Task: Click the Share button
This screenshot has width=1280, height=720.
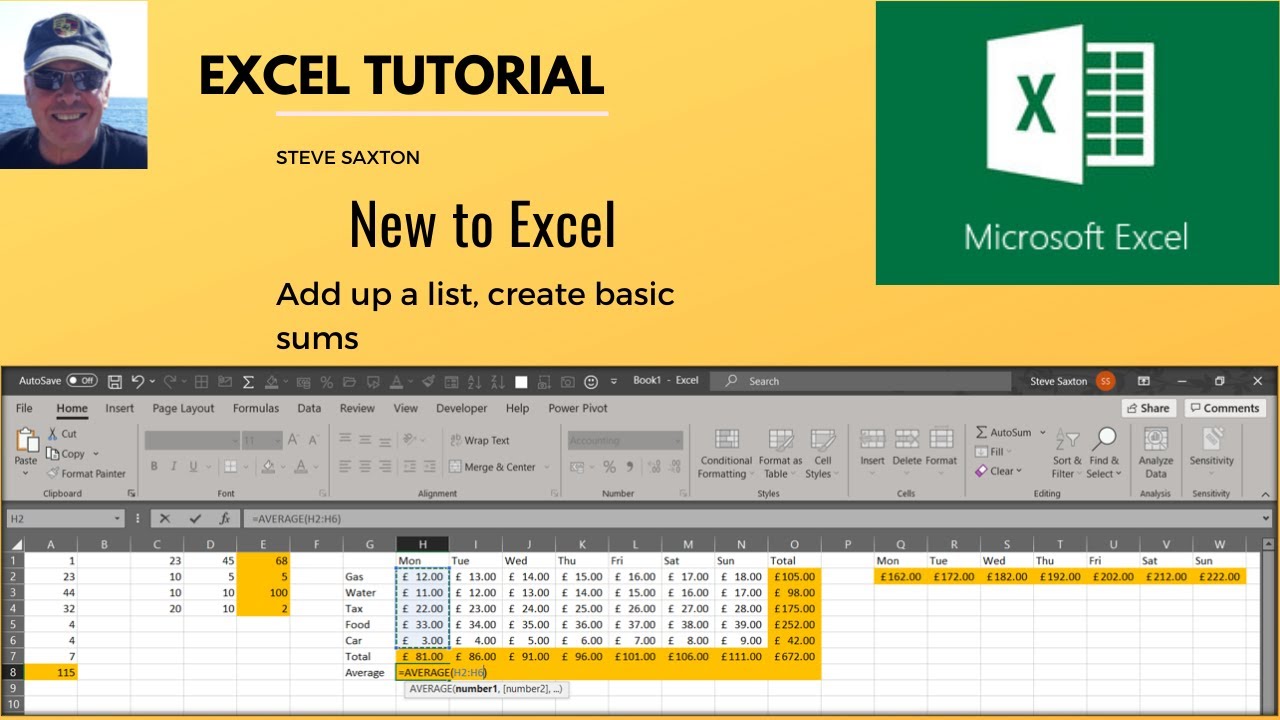Action: point(1148,408)
